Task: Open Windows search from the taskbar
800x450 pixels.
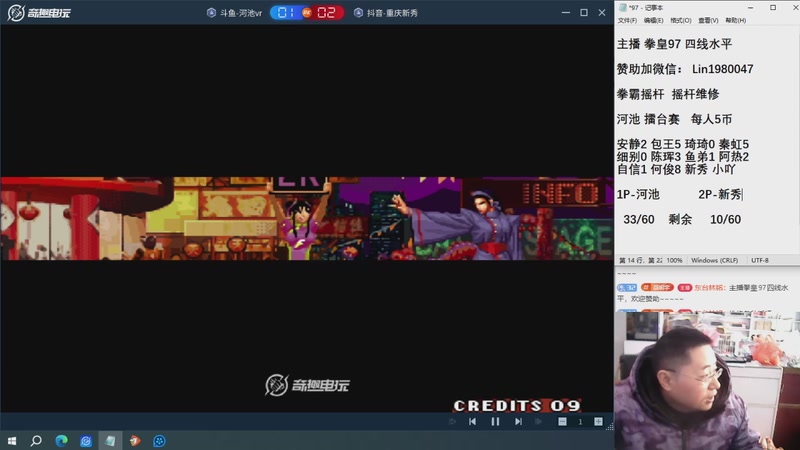Action: click(36, 440)
